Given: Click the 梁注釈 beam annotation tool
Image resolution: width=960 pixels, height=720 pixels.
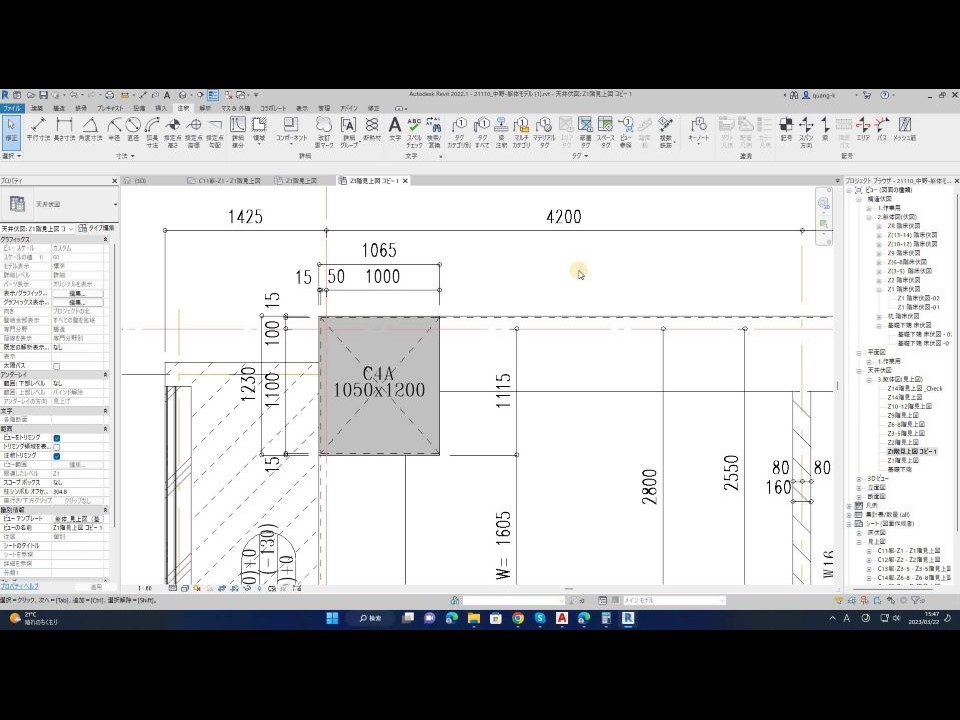Looking at the screenshot, I should [x=501, y=132].
